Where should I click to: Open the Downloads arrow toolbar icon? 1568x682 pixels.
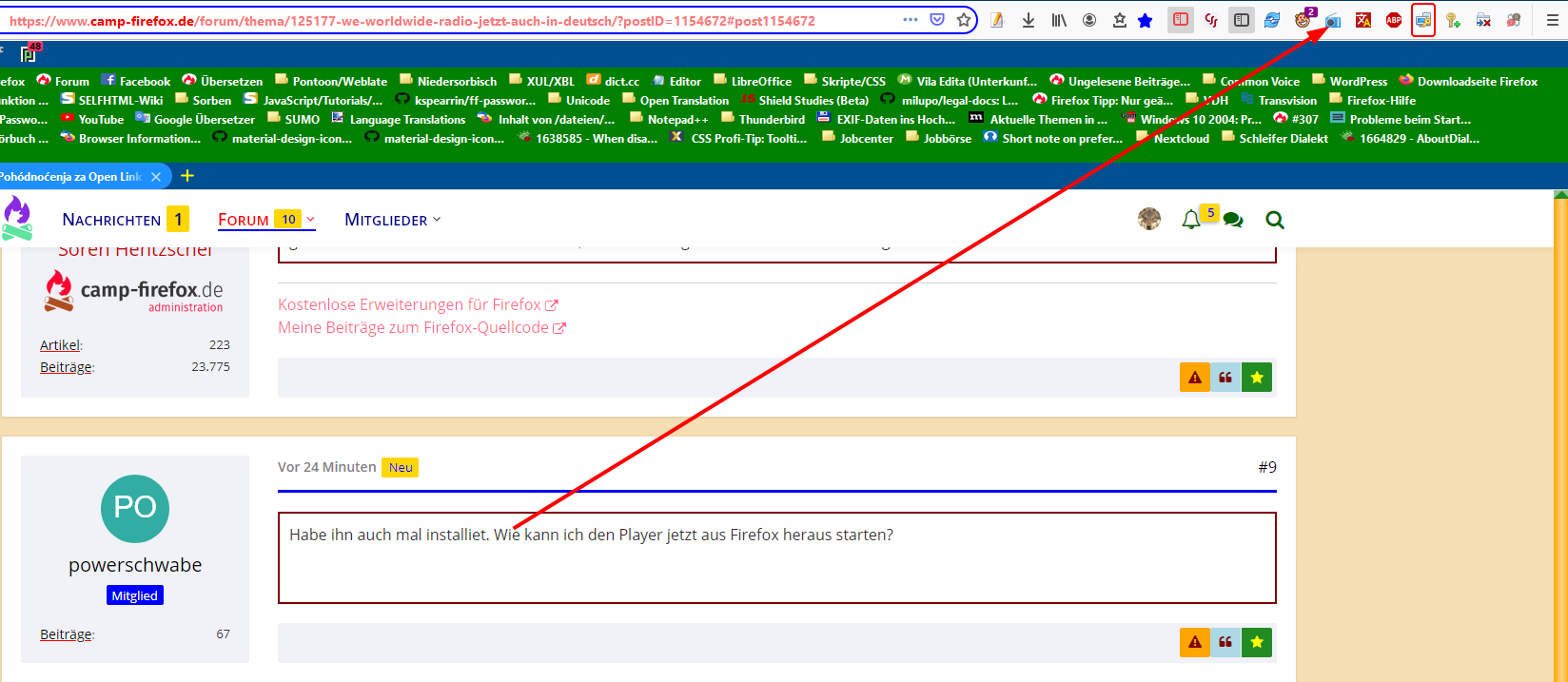pos(1029,20)
